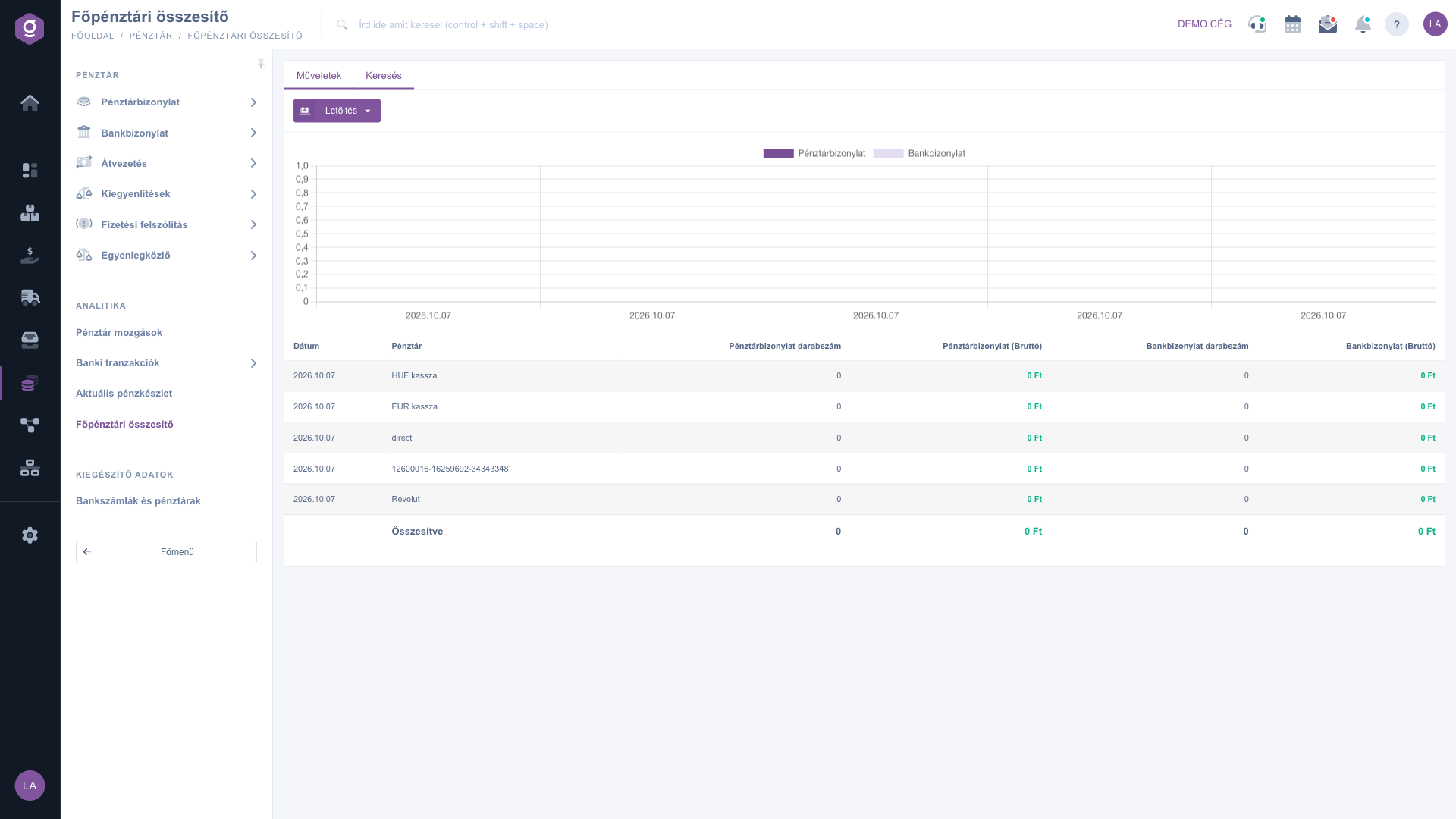Open the inventory boxes icon in the sidebar
The image size is (1456, 819).
tap(30, 213)
